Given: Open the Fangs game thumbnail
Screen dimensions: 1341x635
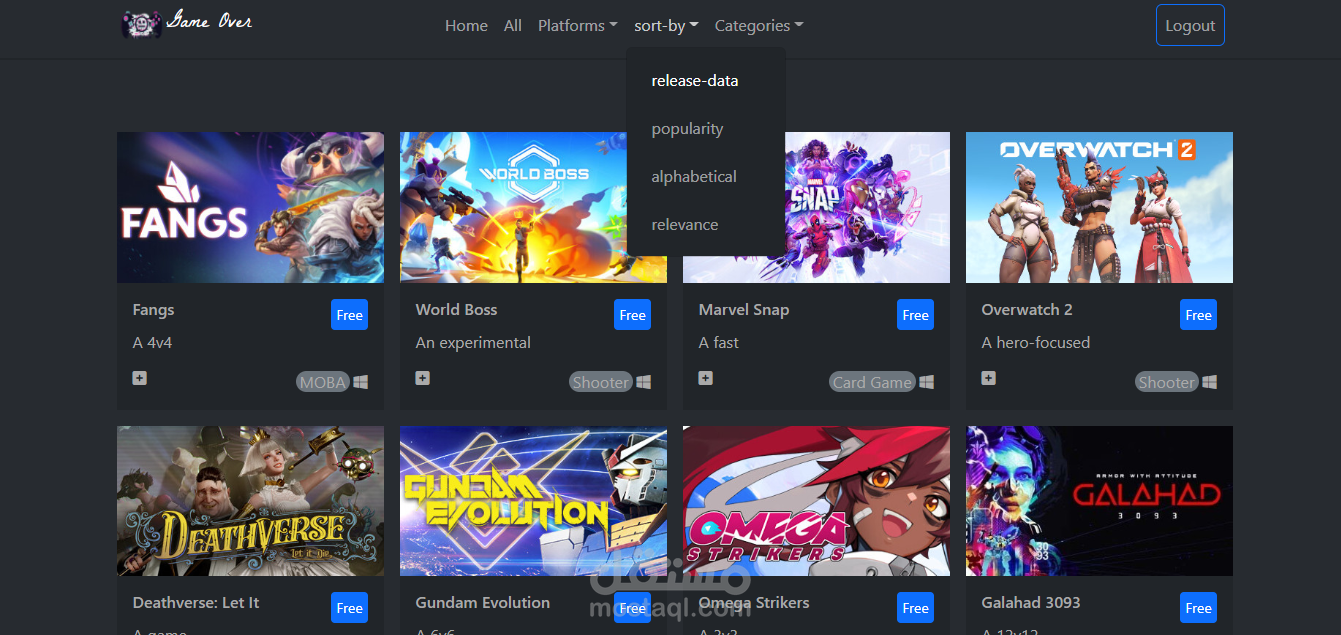Looking at the screenshot, I should pos(250,207).
